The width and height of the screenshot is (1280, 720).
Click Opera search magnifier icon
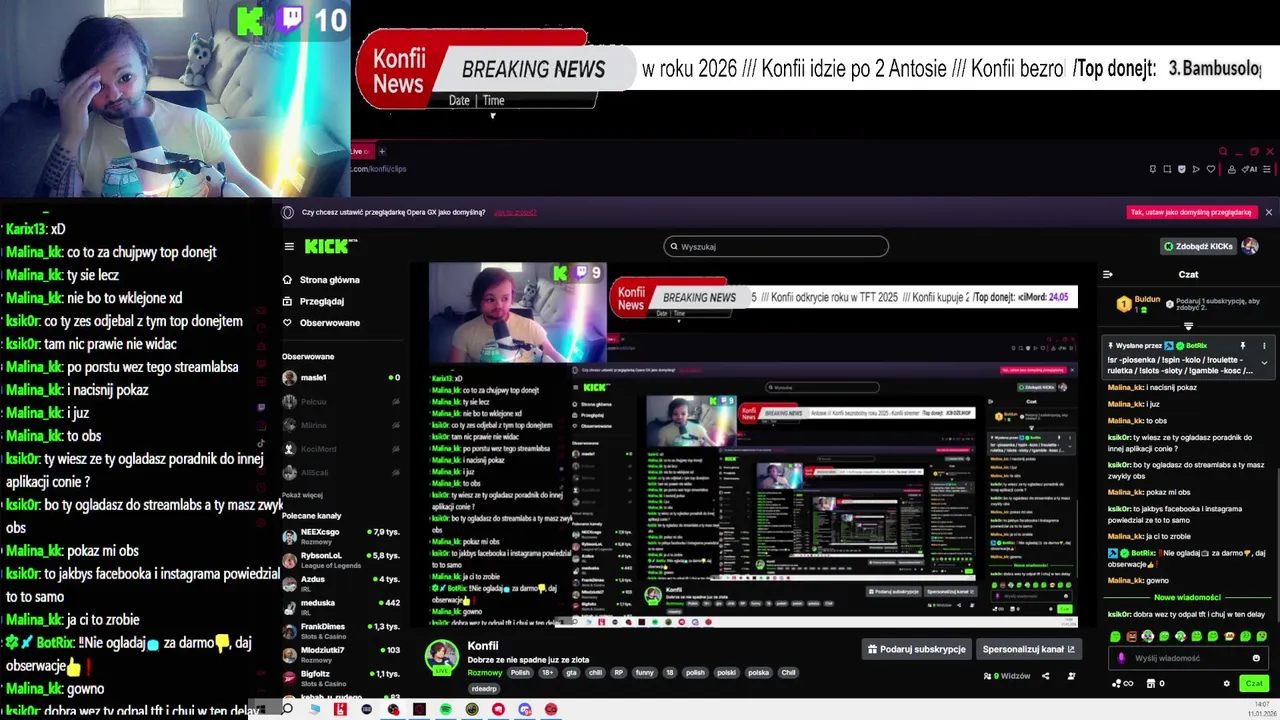1222,152
